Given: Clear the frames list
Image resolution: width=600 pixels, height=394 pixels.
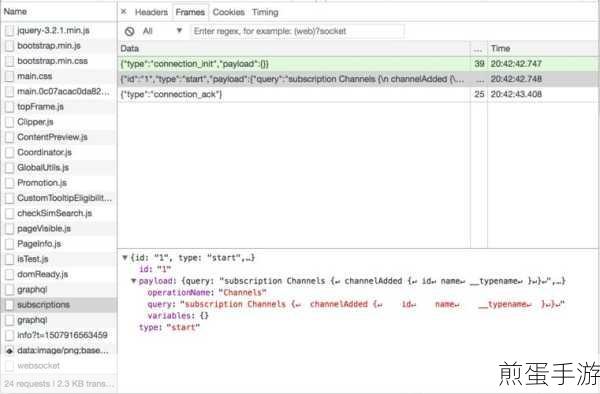Looking at the screenshot, I should click(x=130, y=31).
